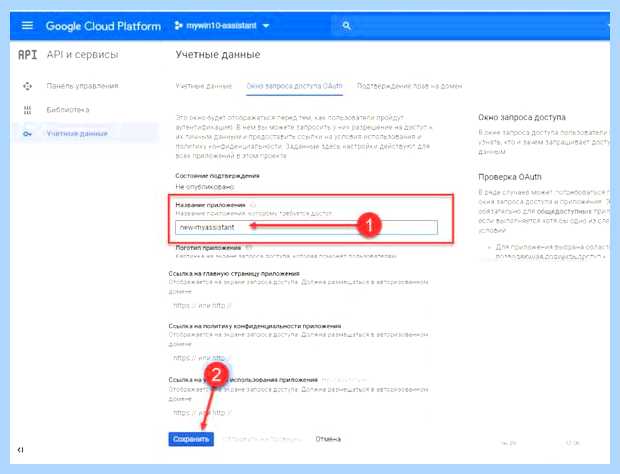
Task: Click the library grid icon
Action: (x=27, y=110)
